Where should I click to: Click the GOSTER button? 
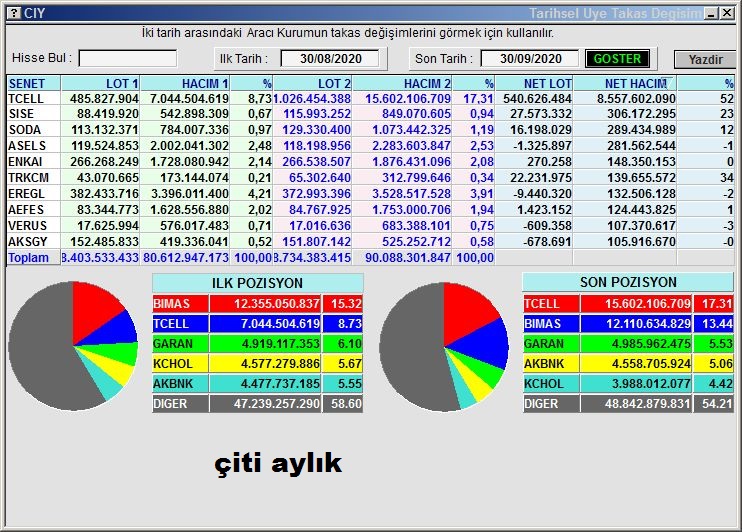pos(617,59)
